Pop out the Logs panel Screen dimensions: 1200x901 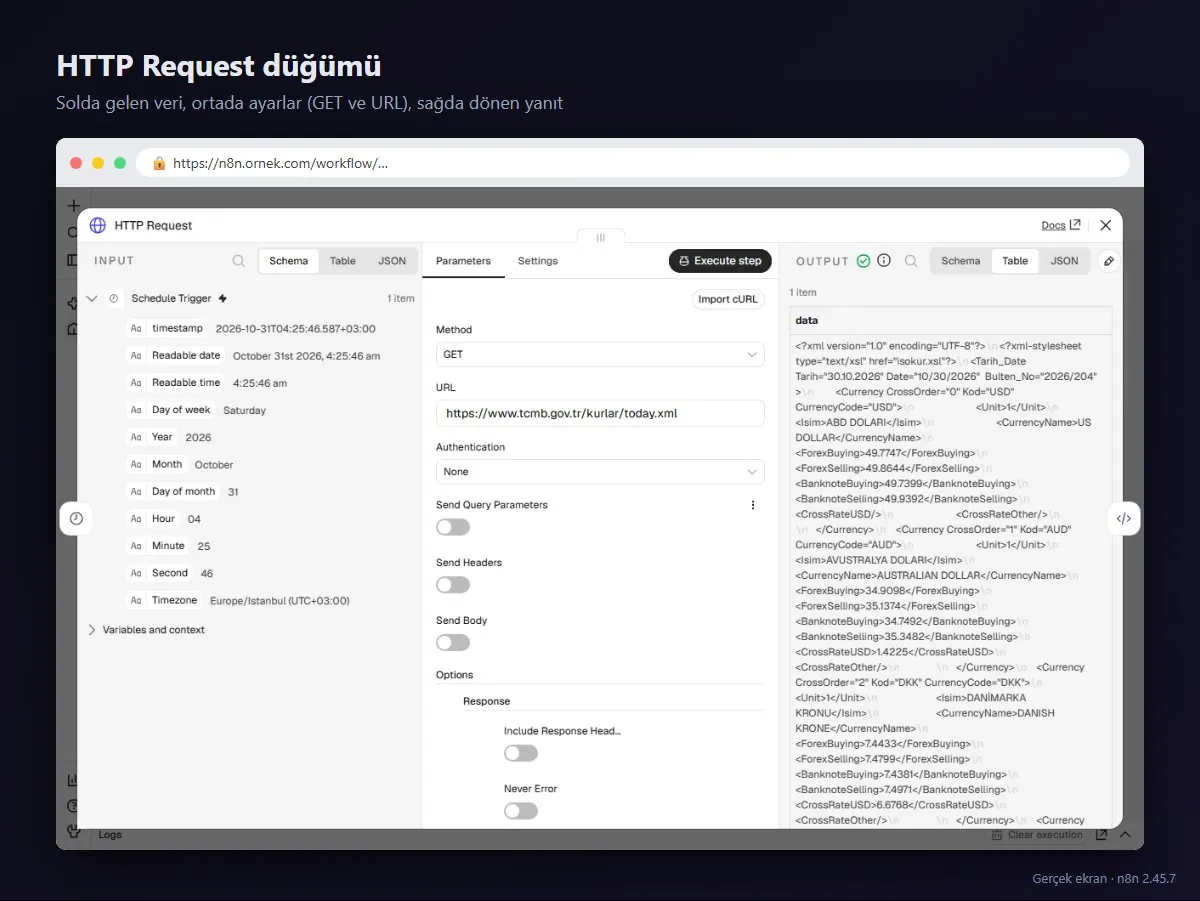tap(1101, 835)
